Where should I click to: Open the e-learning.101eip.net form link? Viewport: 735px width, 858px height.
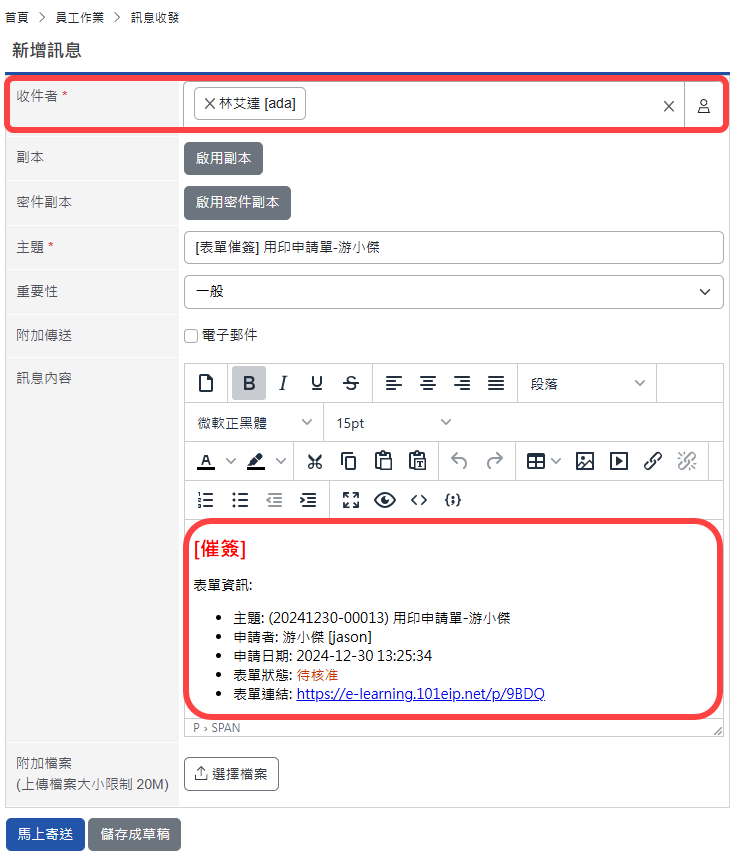(420, 694)
